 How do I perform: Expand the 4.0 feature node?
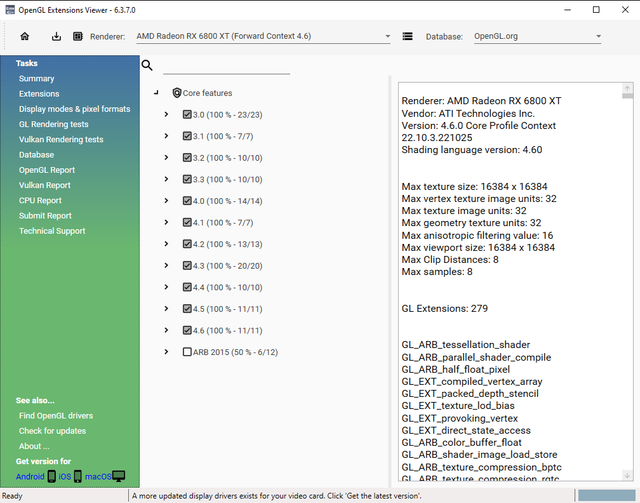166,201
